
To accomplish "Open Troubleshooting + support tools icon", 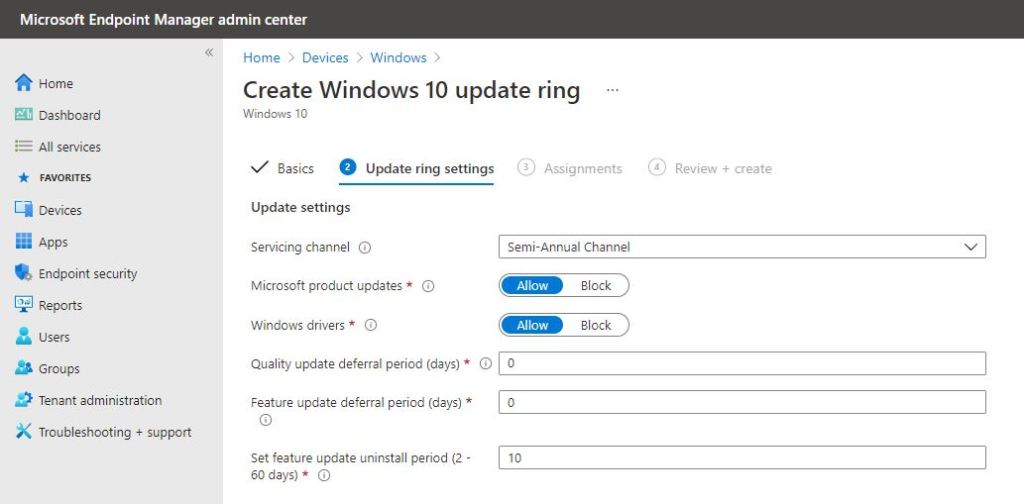I will point(24,432).
